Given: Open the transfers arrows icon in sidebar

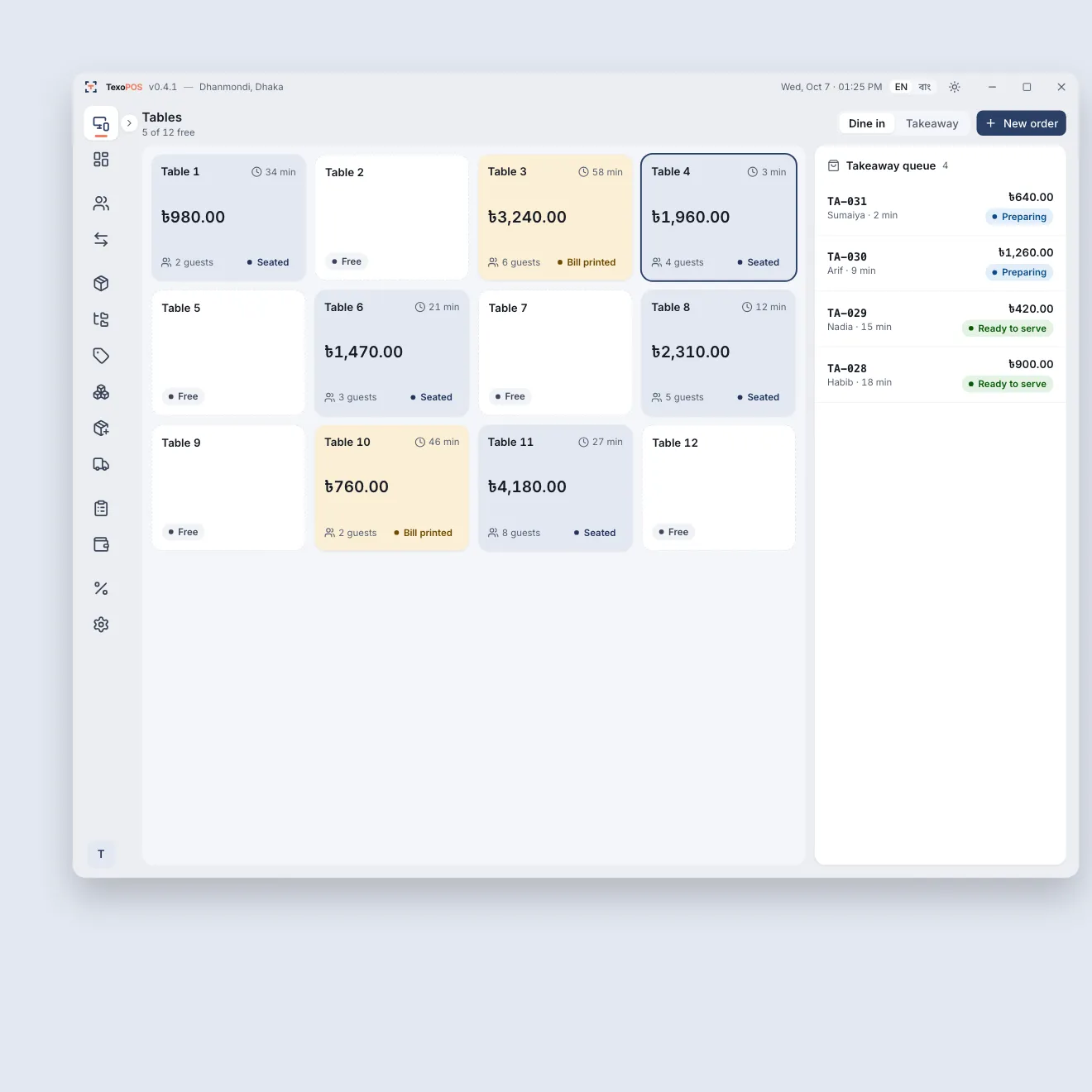Looking at the screenshot, I should coord(101,240).
